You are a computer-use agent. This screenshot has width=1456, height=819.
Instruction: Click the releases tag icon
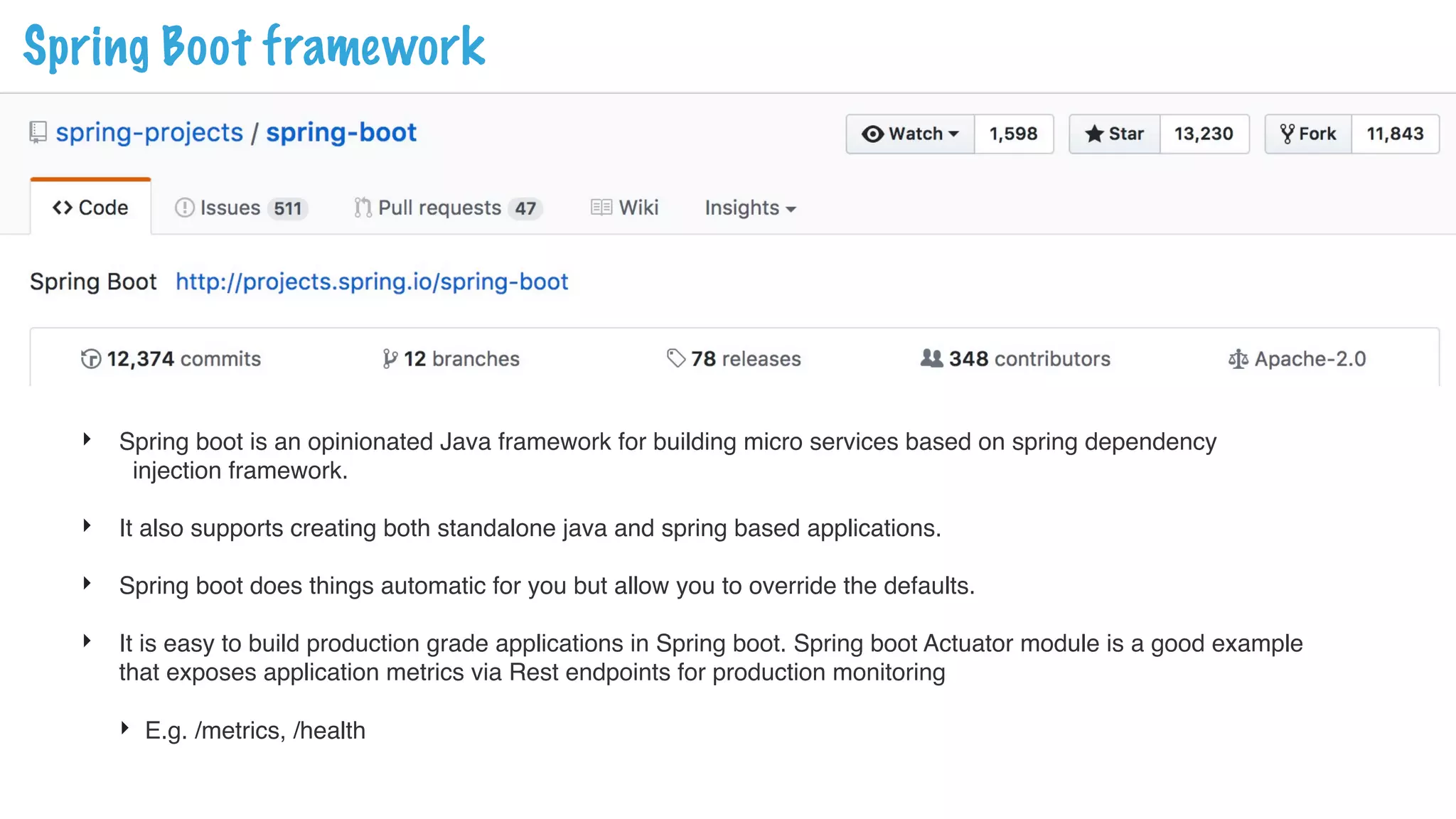point(675,358)
